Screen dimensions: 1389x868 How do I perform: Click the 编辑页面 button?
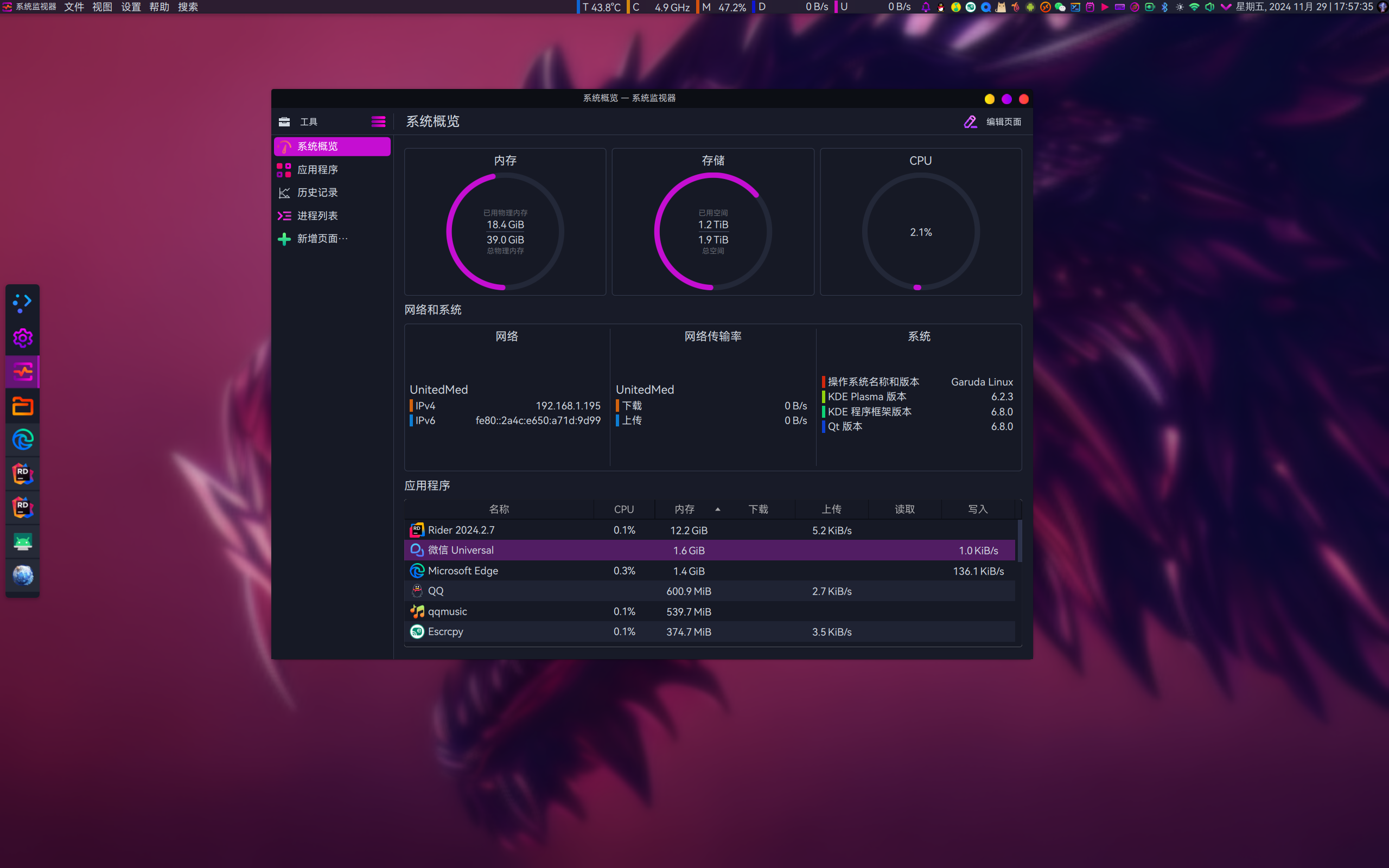(x=992, y=122)
